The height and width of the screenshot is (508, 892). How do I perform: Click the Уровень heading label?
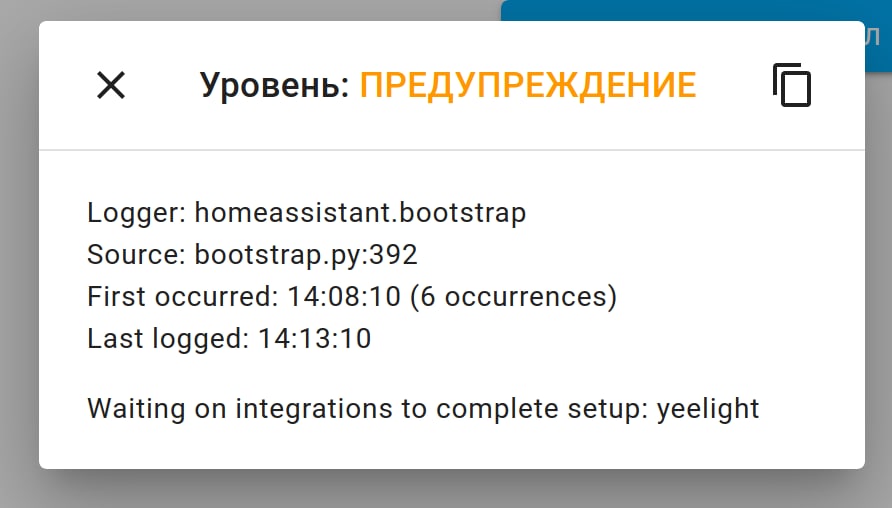tap(274, 86)
